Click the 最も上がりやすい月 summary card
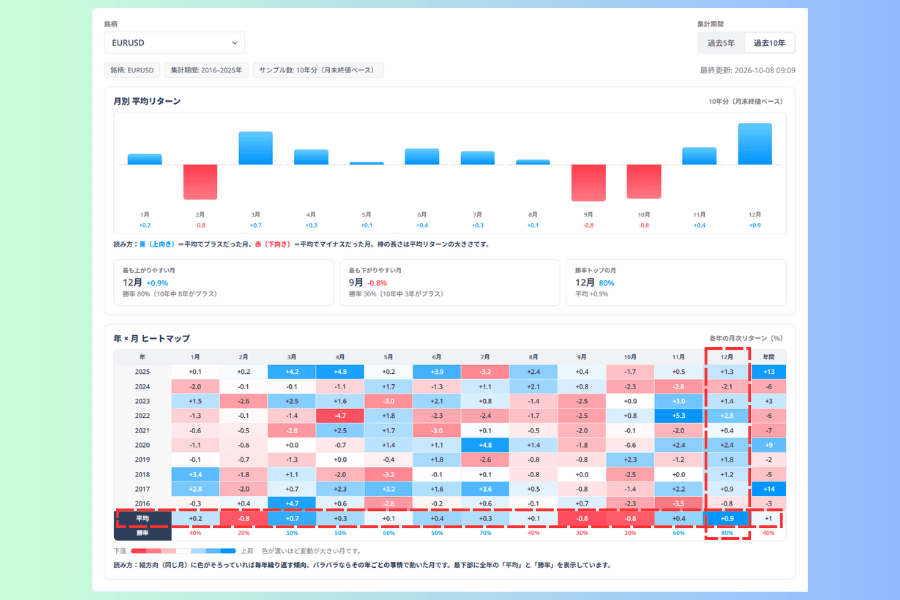Image resolution: width=900 pixels, height=600 pixels. pyautogui.click(x=223, y=282)
